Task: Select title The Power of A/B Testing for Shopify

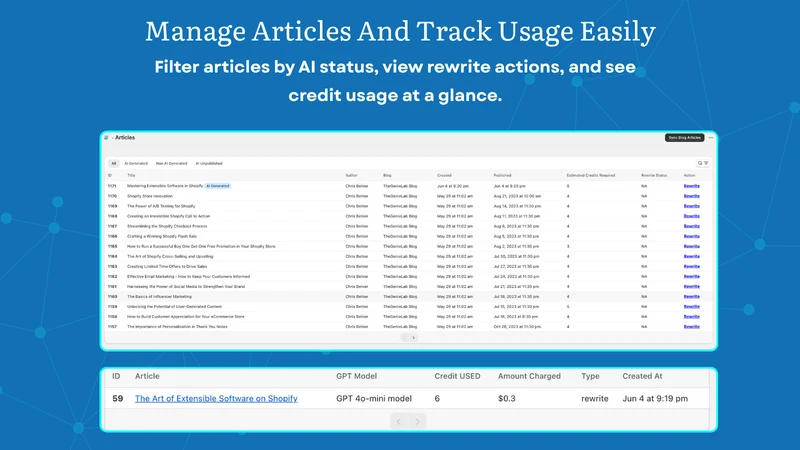Action: 161,206
